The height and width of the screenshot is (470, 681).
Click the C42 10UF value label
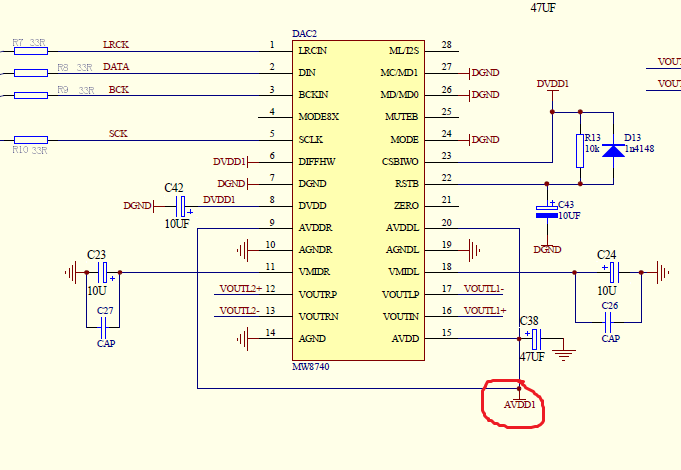(177, 224)
